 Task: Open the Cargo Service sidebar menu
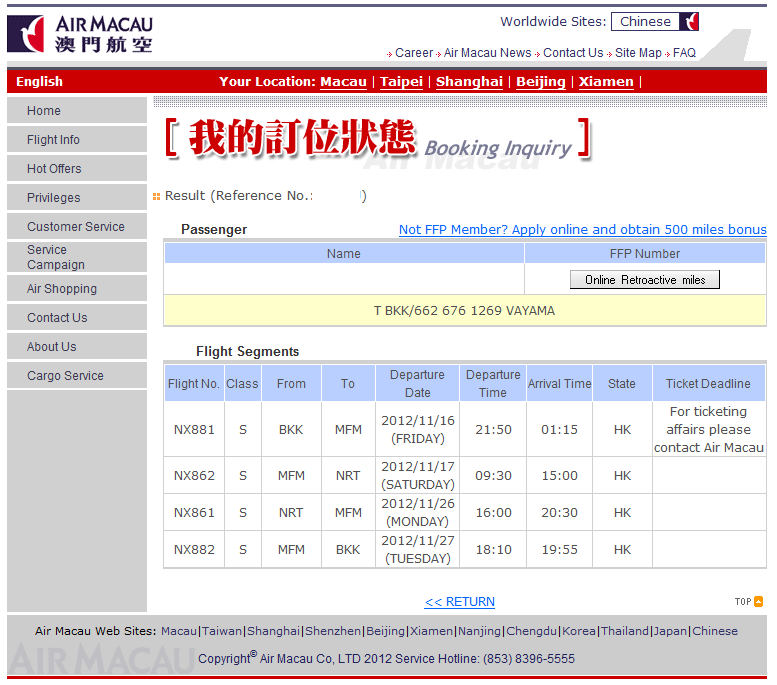(x=77, y=375)
